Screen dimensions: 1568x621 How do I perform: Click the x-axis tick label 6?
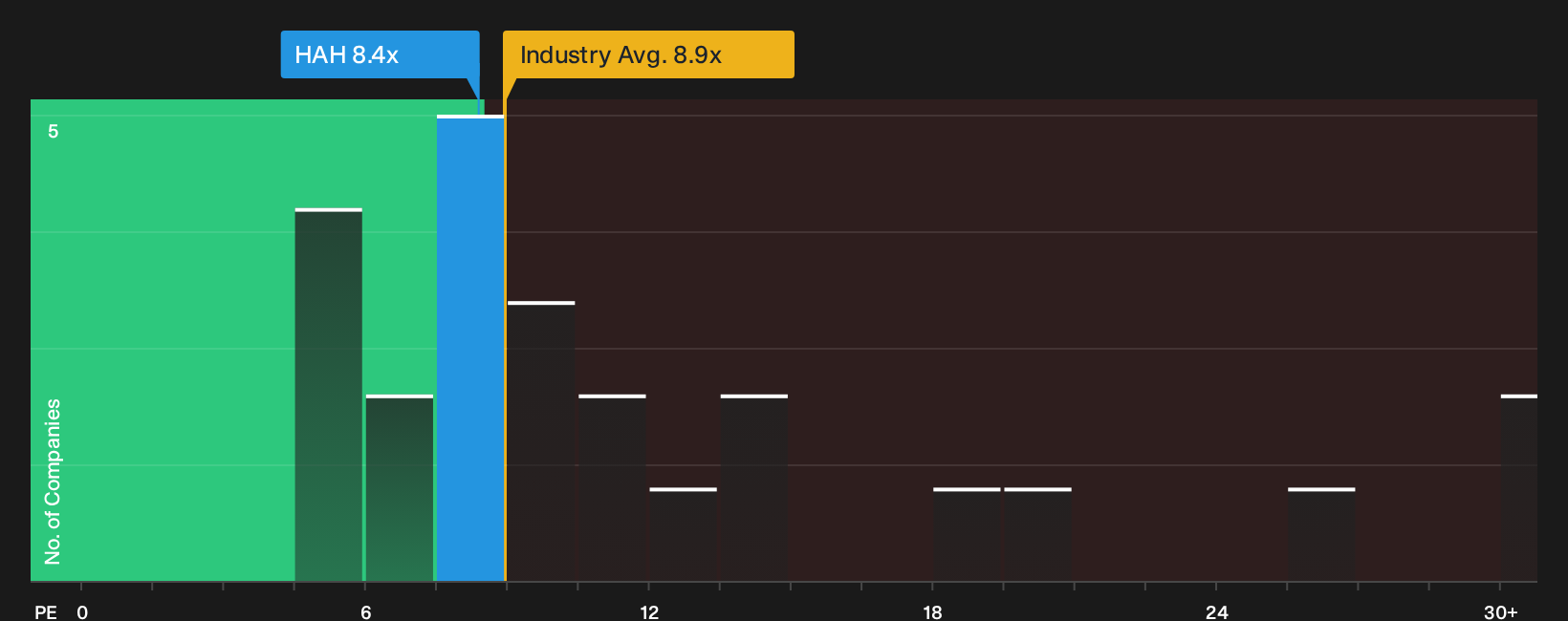point(366,612)
